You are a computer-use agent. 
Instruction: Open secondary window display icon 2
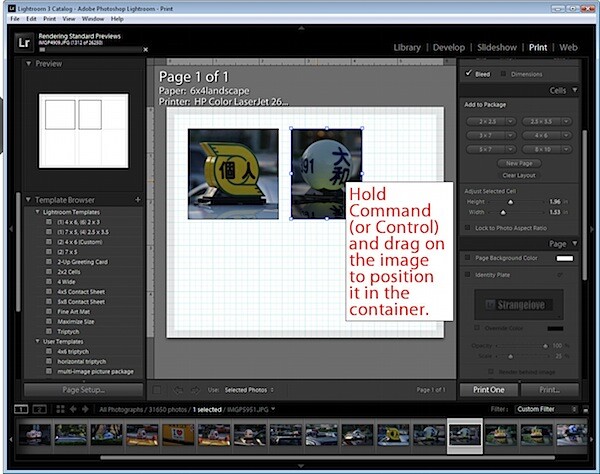coord(39,409)
